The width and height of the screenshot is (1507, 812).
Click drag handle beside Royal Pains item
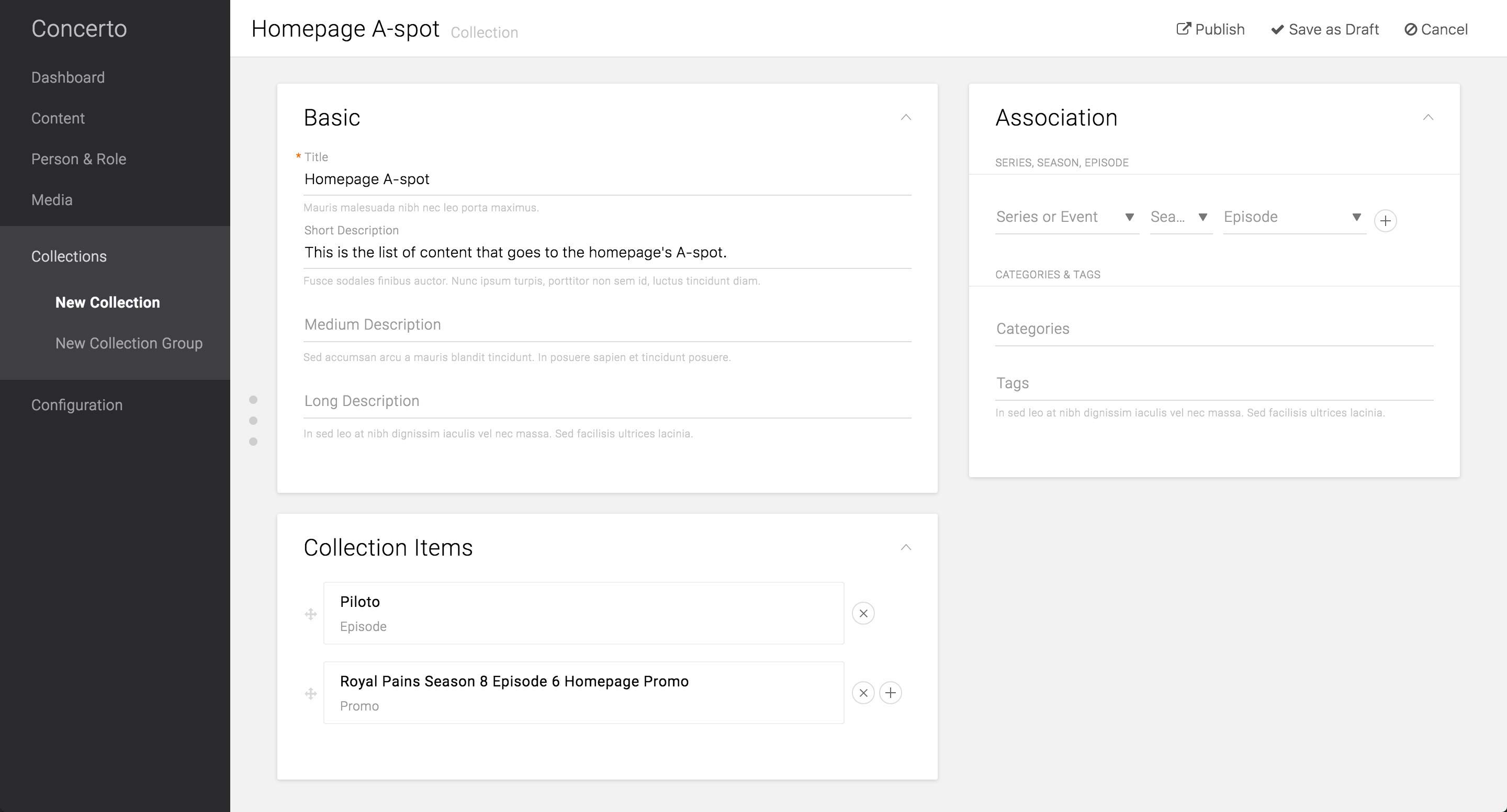pos(311,693)
